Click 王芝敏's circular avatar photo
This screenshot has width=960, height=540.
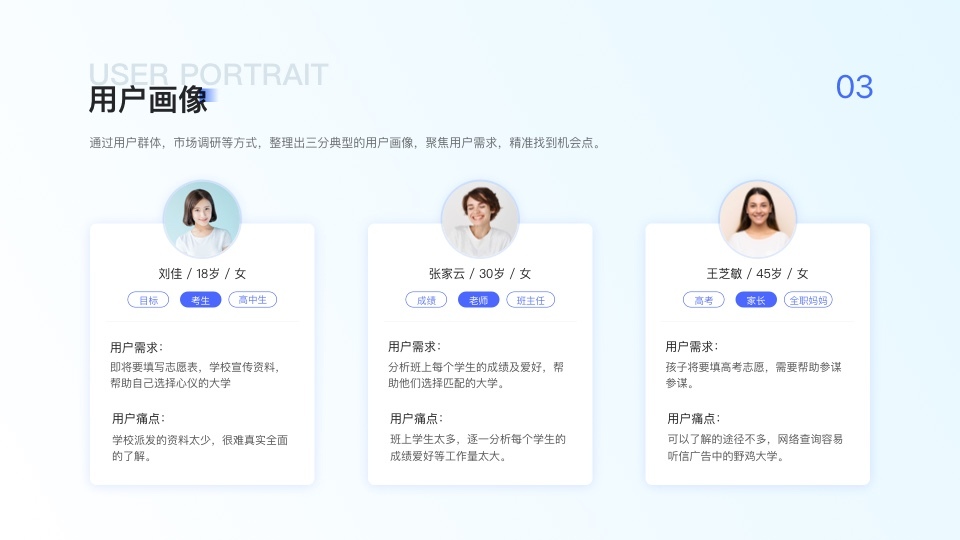point(757,219)
